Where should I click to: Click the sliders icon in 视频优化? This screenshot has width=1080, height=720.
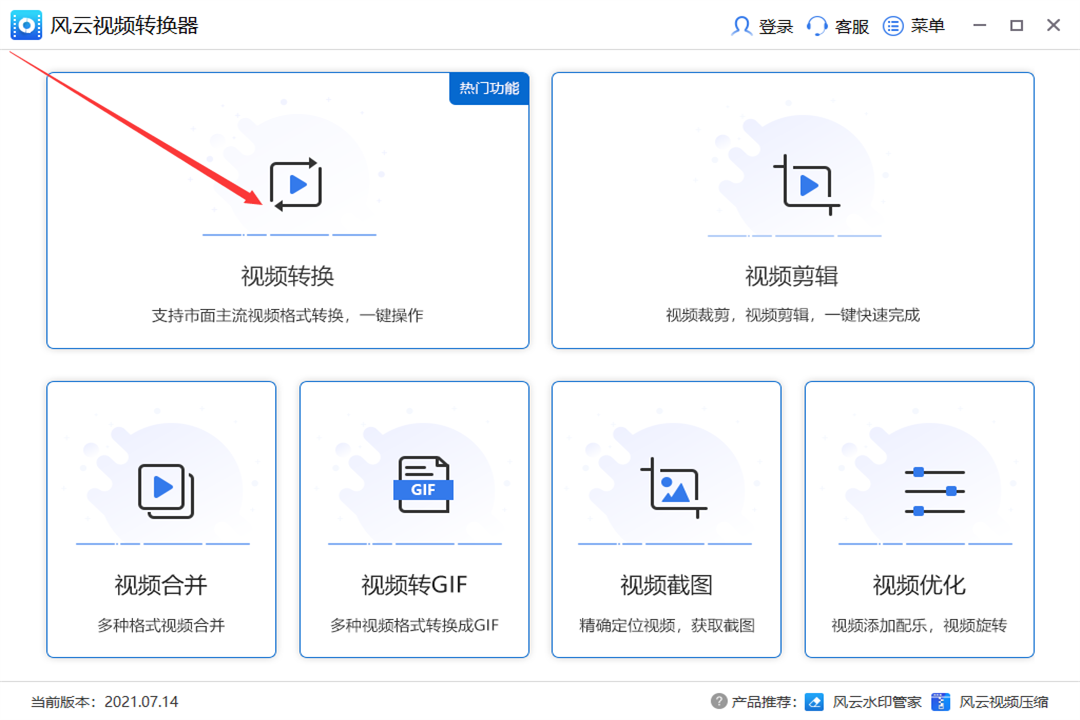(x=935, y=491)
